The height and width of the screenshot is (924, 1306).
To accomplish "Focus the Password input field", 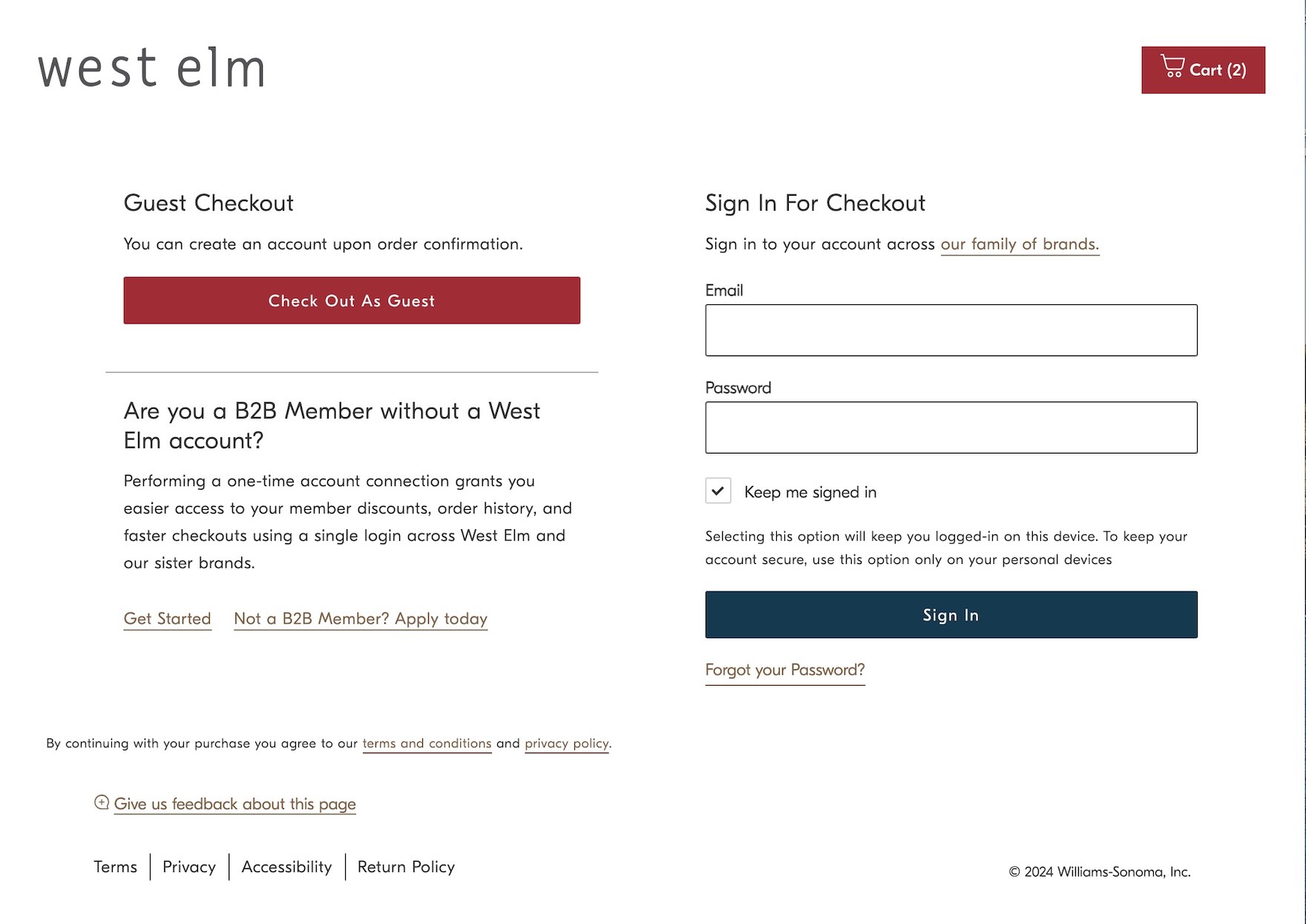I will tap(951, 427).
